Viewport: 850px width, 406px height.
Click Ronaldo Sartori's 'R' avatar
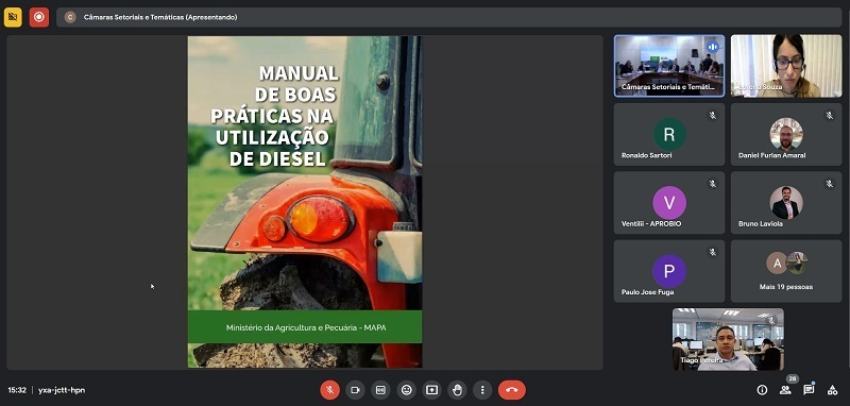tap(669, 134)
